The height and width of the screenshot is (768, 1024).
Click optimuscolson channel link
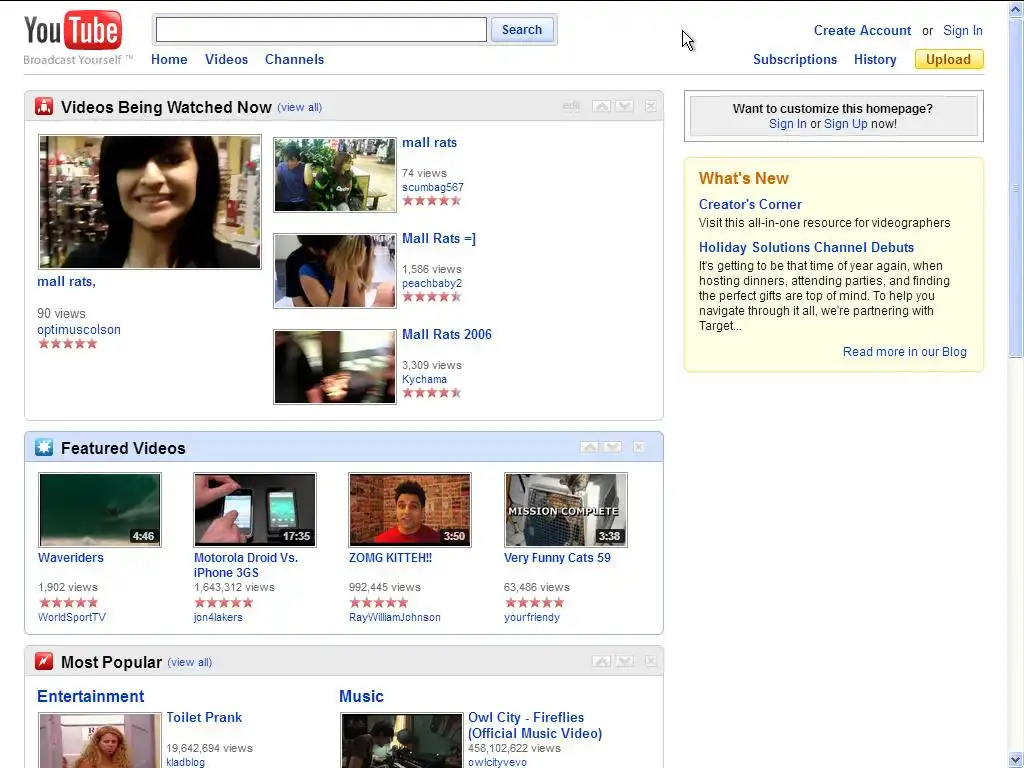[79, 330]
